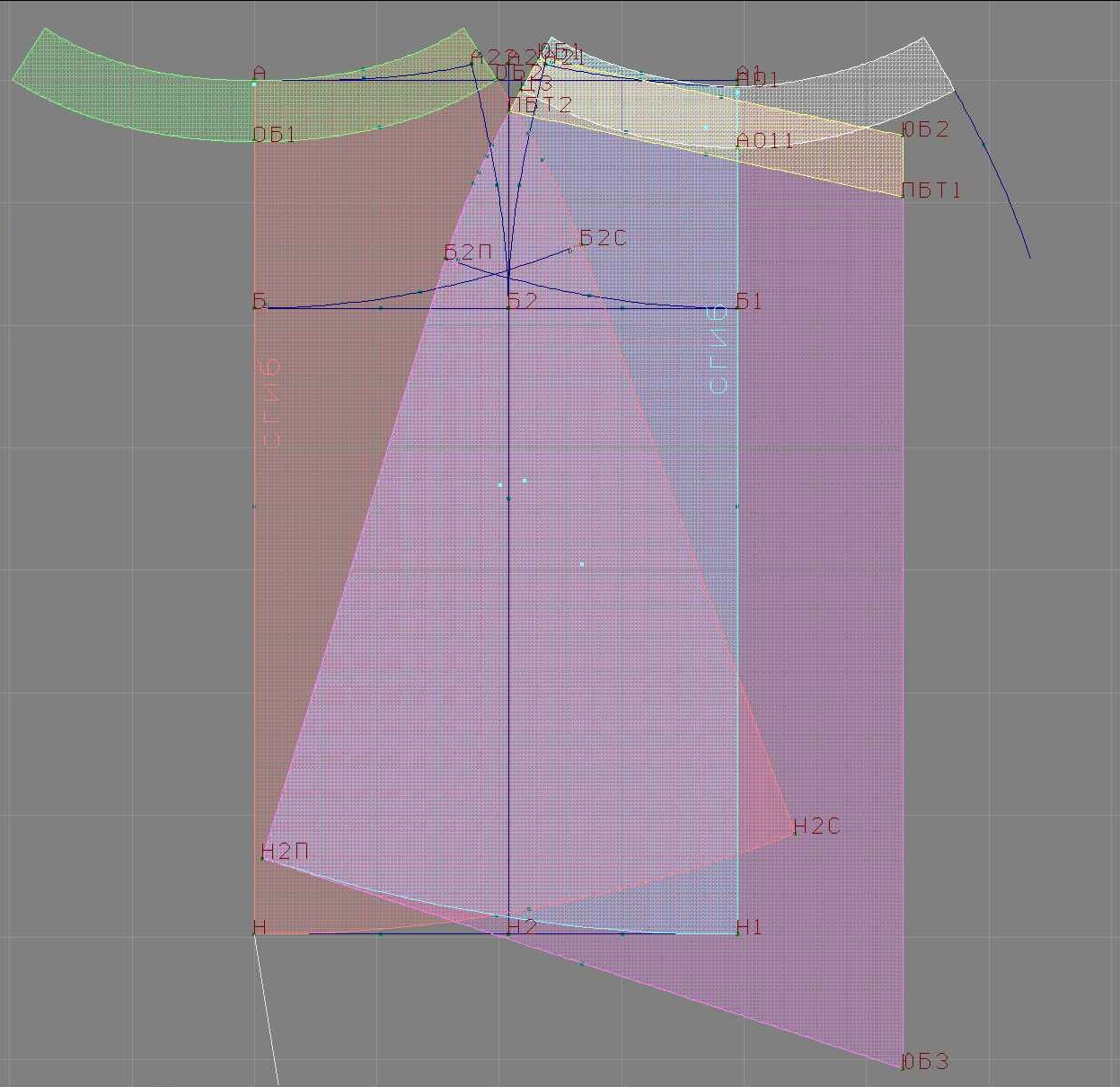Select center point Б2 on hip line

pos(522,302)
